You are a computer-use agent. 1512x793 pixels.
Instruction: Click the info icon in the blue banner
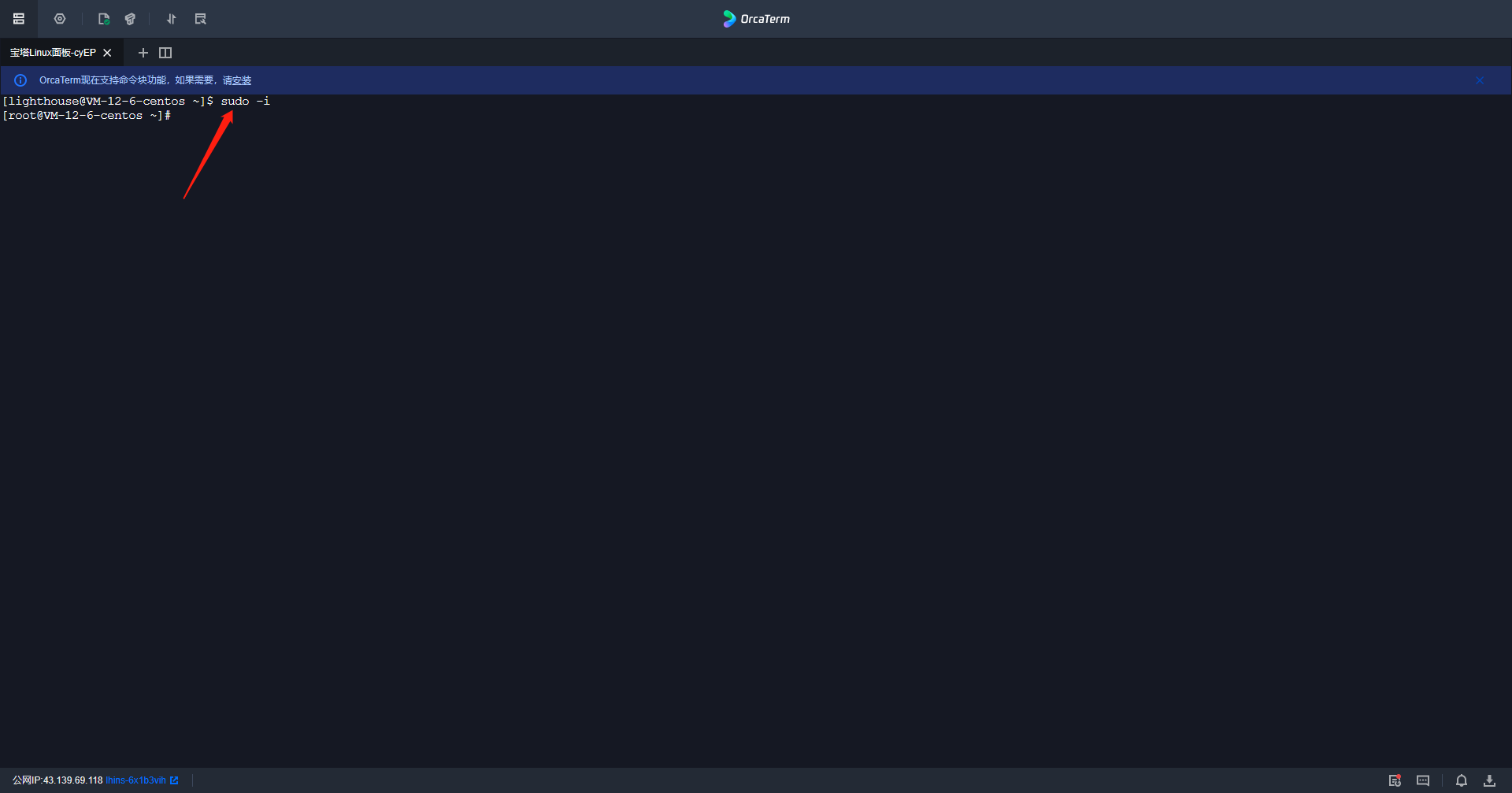[20, 80]
